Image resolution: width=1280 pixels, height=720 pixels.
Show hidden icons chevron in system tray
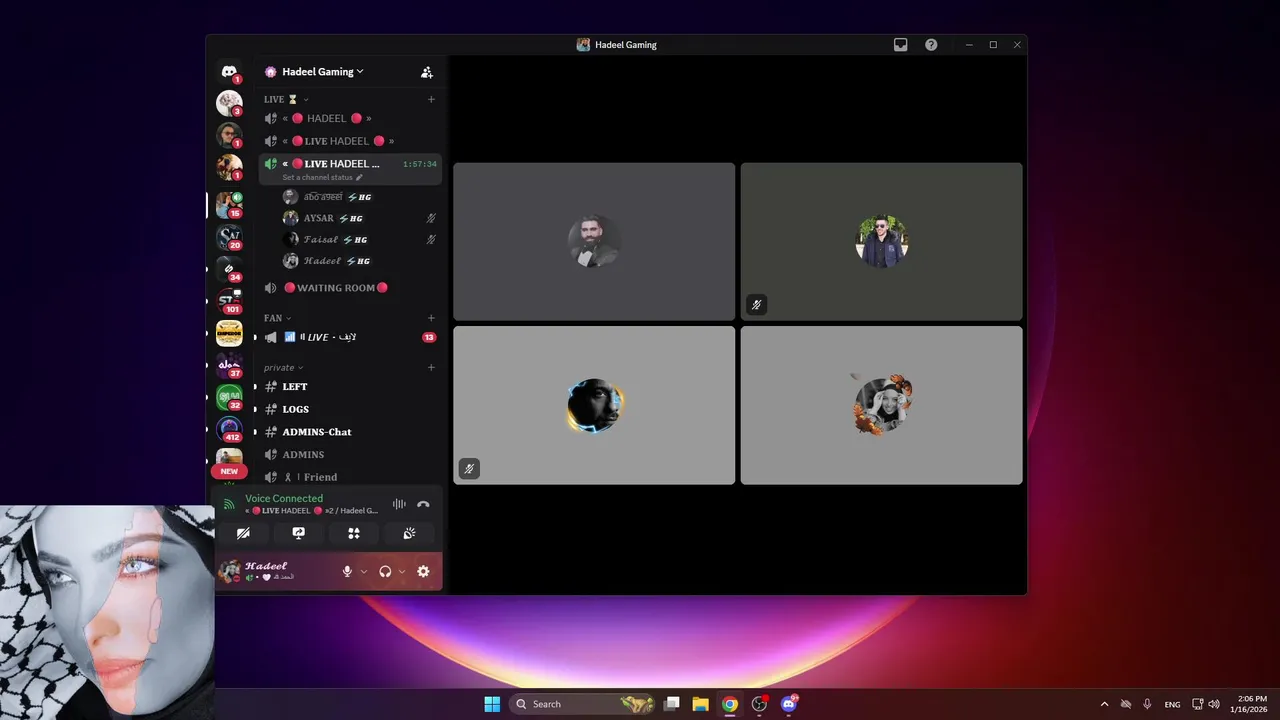coord(1104,704)
